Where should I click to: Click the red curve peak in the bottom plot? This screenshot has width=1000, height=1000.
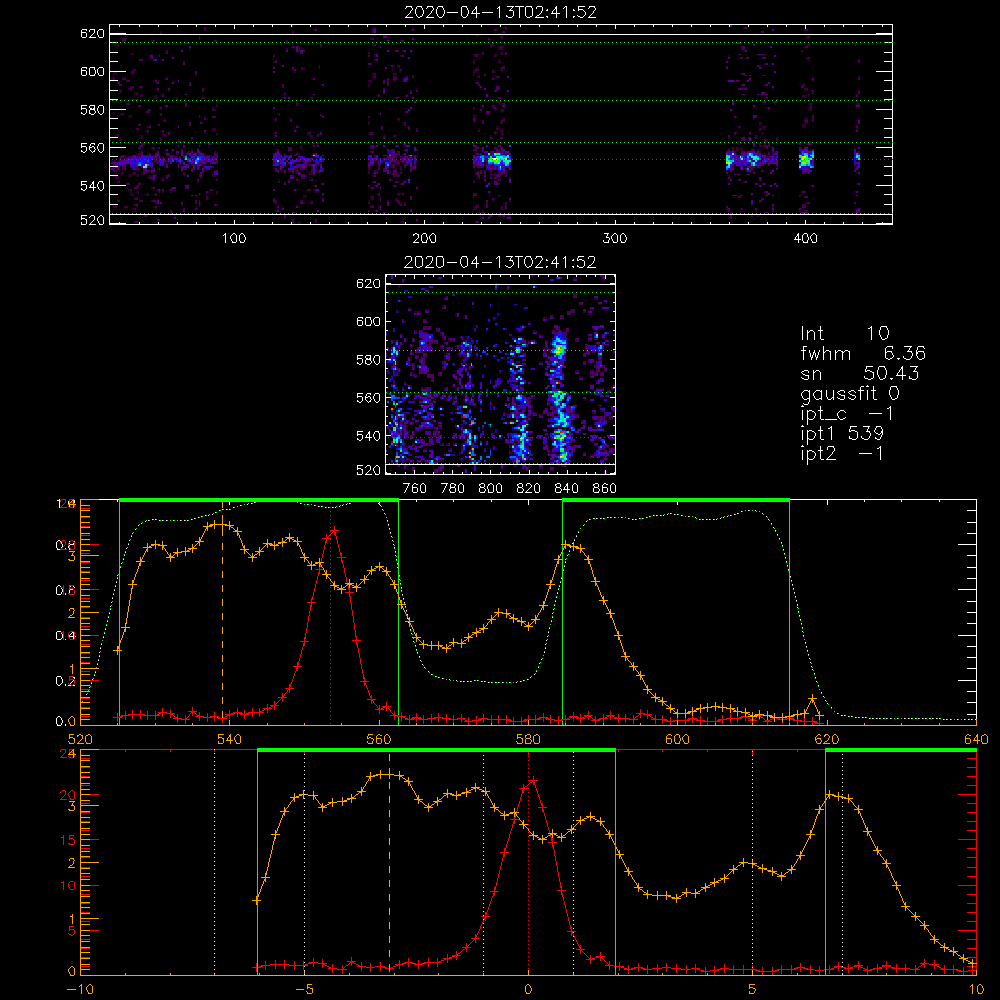coord(533,781)
